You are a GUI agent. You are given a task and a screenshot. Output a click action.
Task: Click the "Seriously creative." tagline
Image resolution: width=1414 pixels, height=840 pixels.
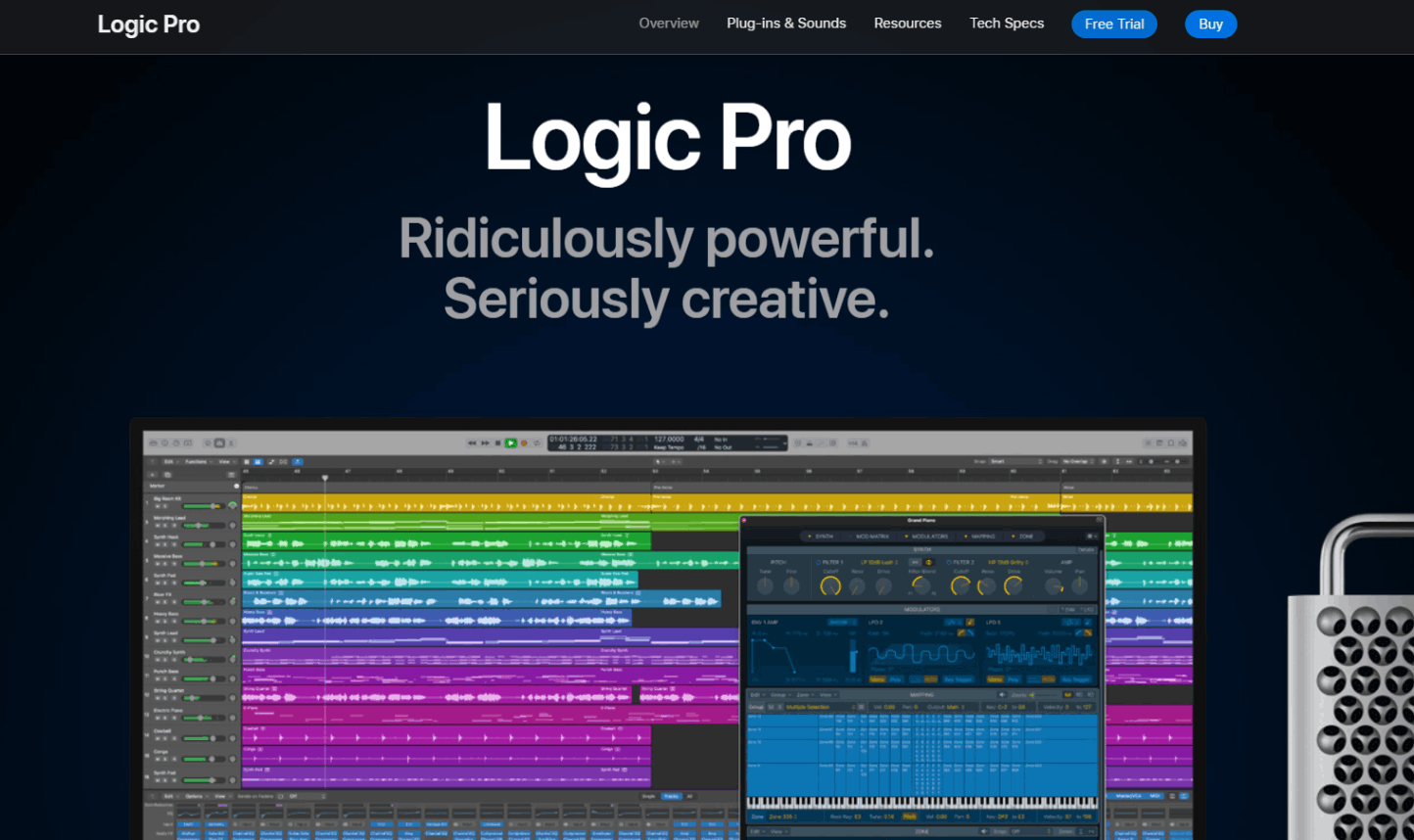point(667,299)
